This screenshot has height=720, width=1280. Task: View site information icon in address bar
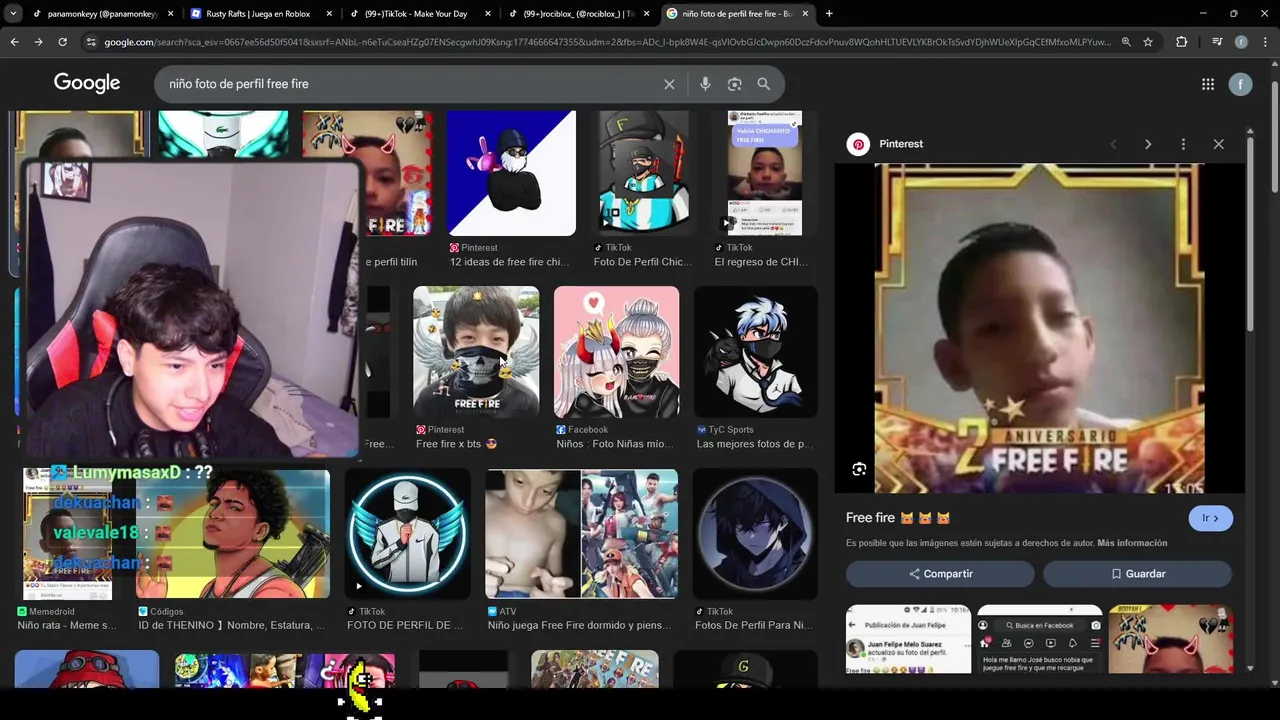(91, 42)
